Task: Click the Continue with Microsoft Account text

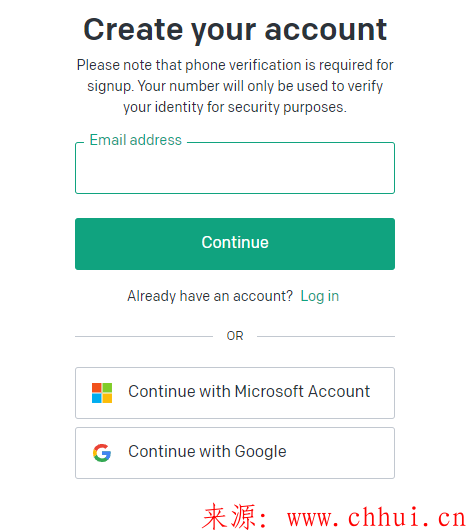Action: tap(249, 392)
